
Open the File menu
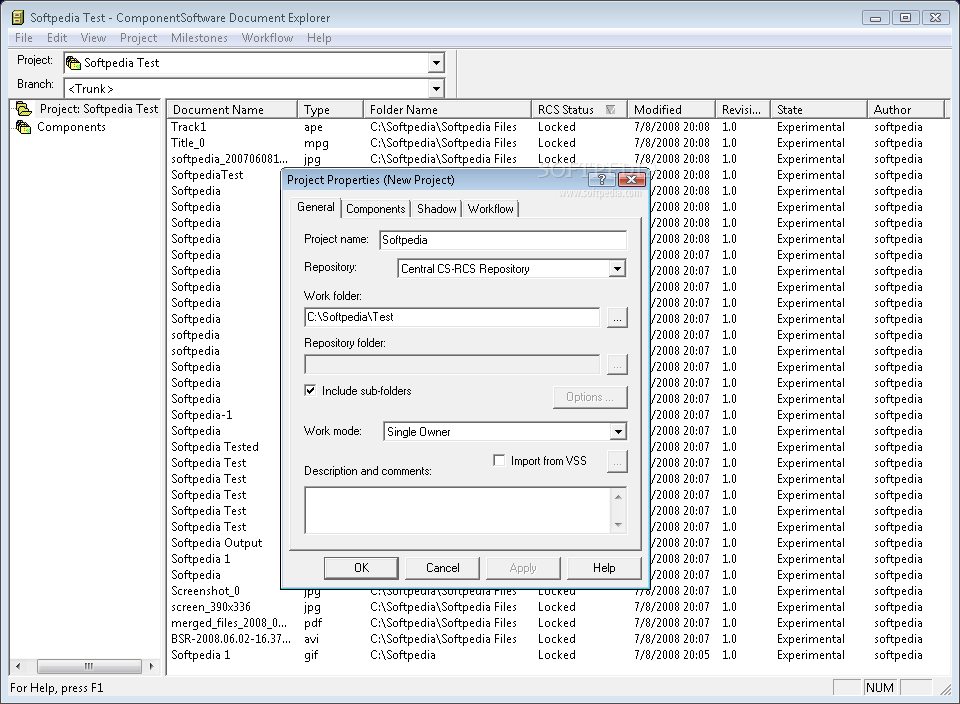point(24,38)
